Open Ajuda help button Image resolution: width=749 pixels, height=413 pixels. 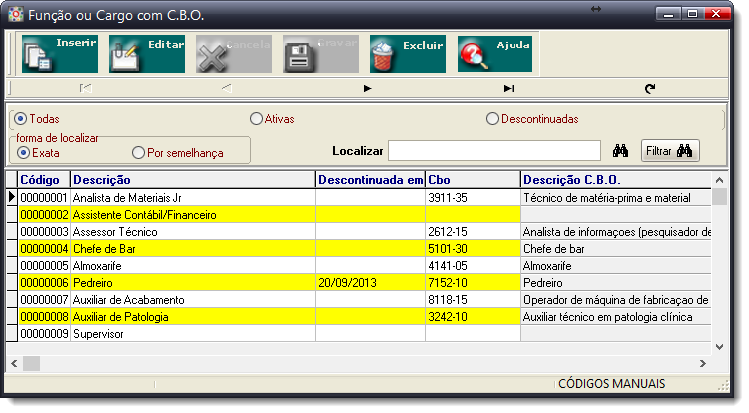[495, 54]
